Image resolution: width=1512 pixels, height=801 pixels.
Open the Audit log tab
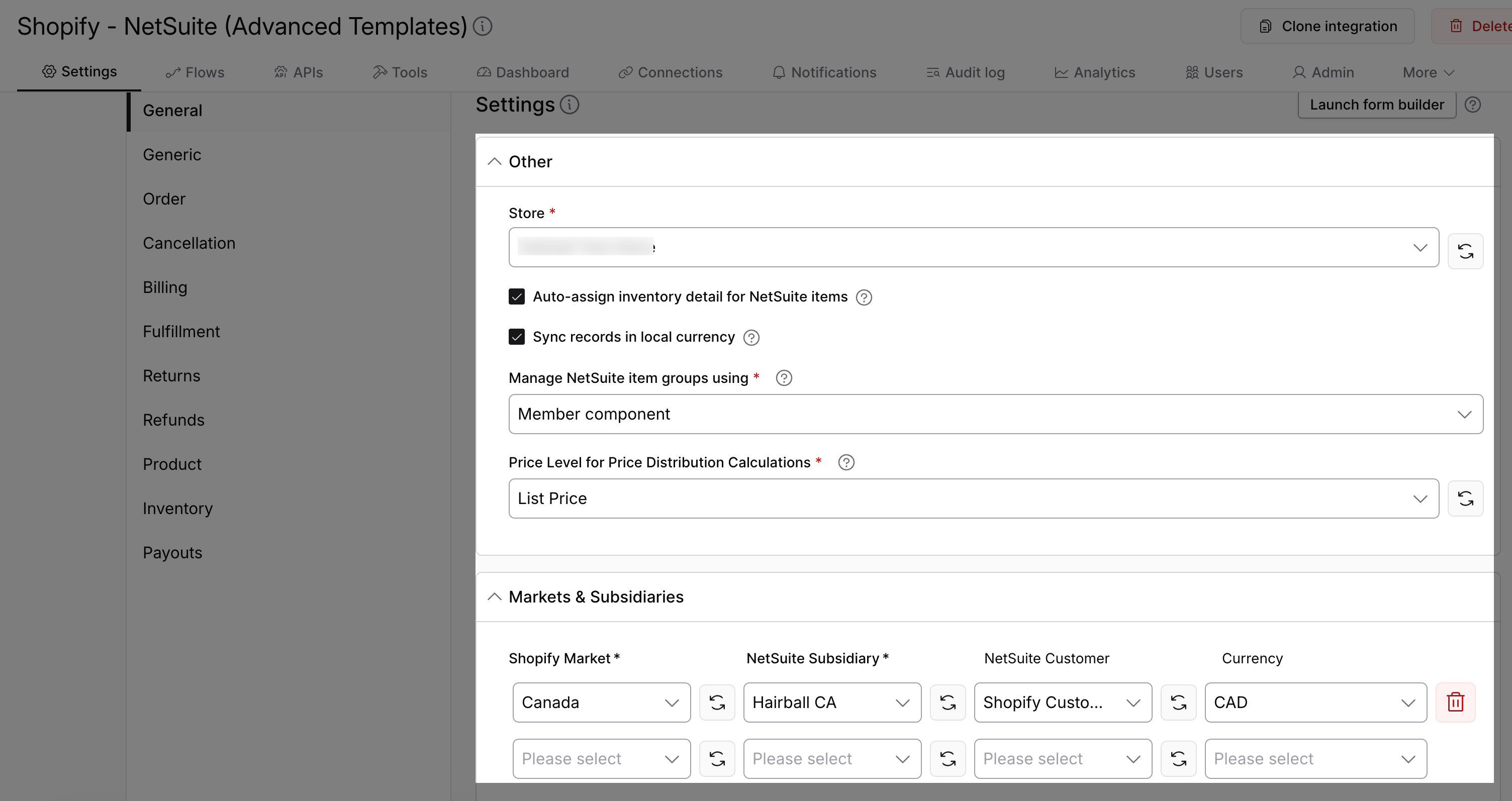[x=966, y=73]
